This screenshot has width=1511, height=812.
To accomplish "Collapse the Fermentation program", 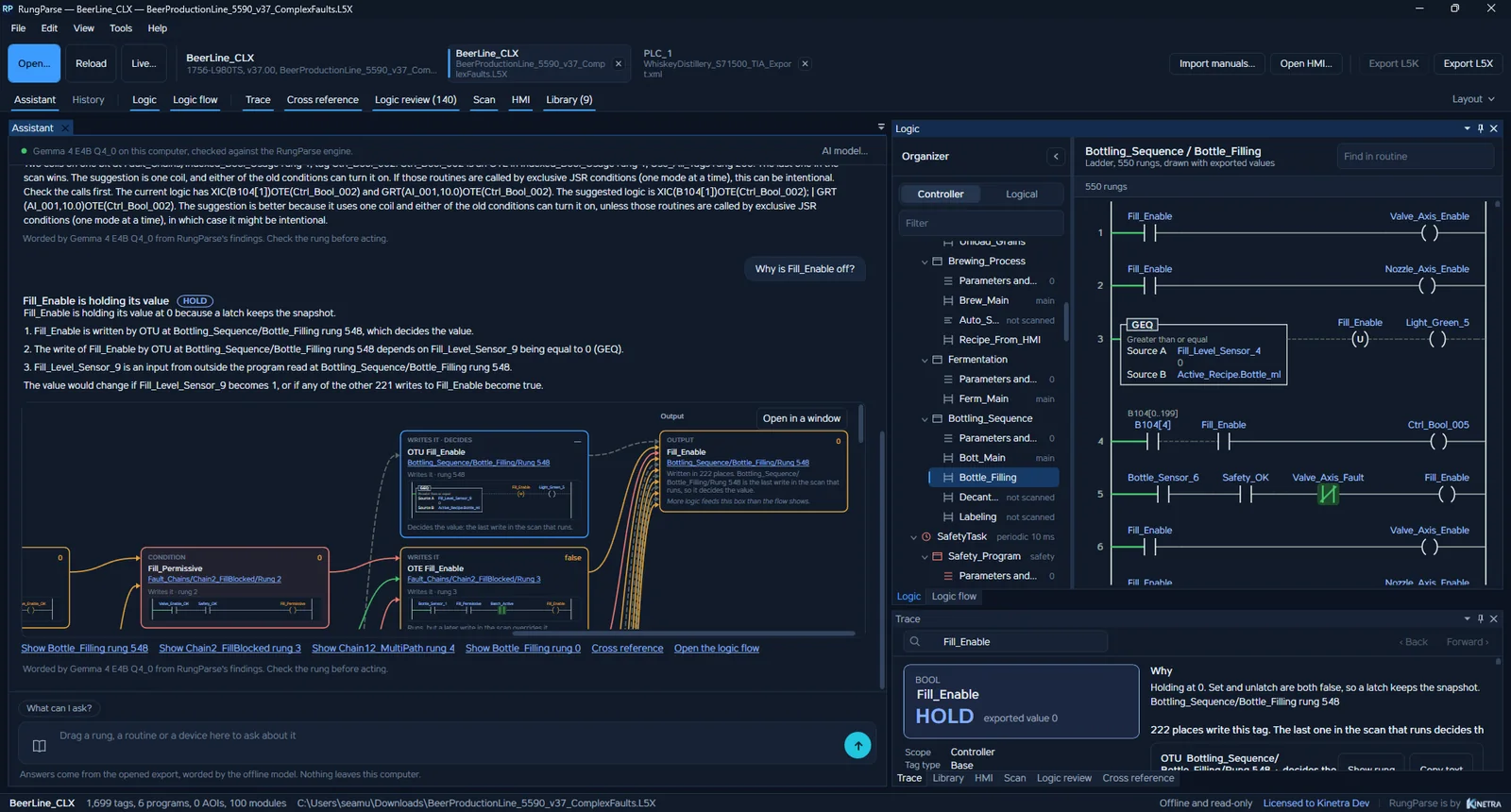I will (x=925, y=360).
